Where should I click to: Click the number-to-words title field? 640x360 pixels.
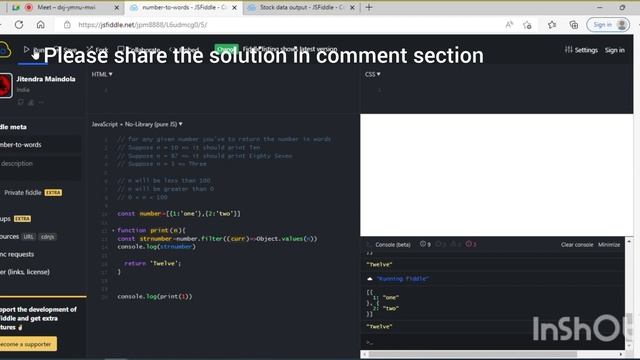[40, 144]
